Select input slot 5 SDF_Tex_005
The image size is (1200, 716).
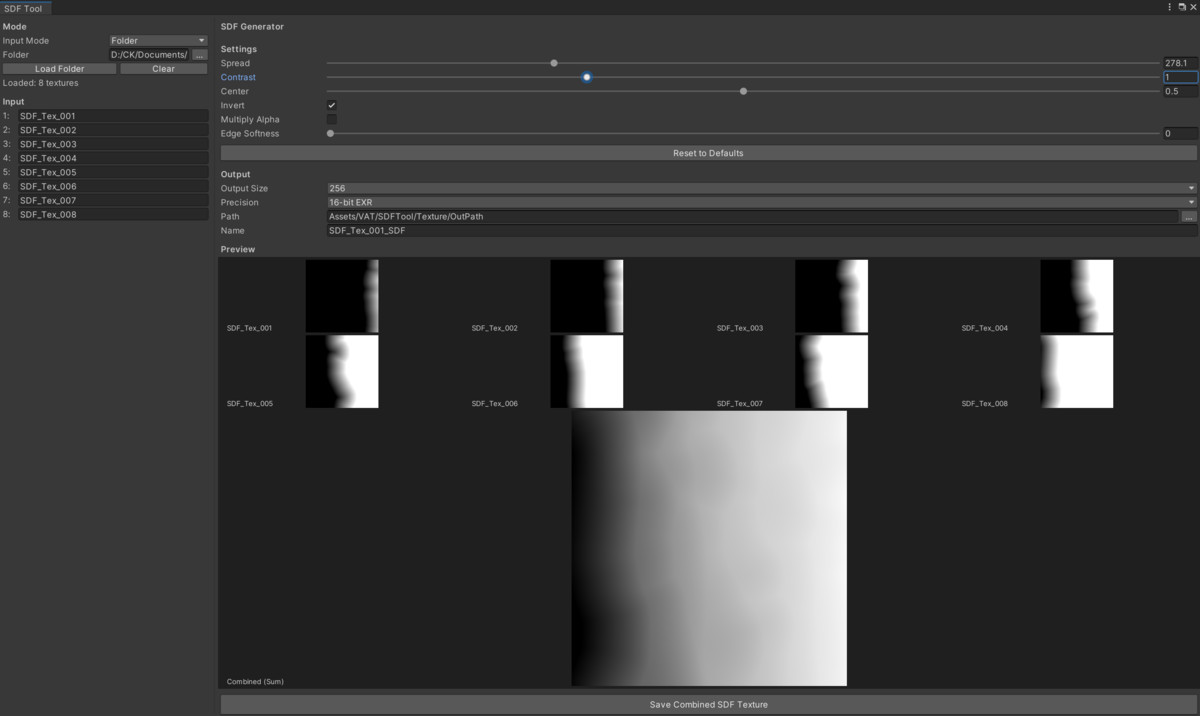(x=113, y=172)
